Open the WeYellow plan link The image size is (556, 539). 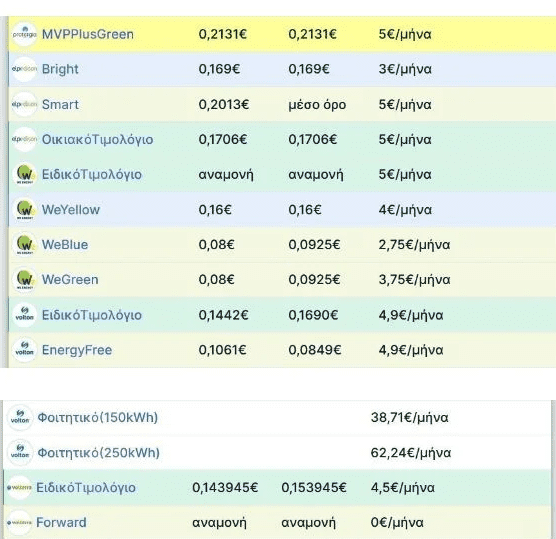click(71, 210)
